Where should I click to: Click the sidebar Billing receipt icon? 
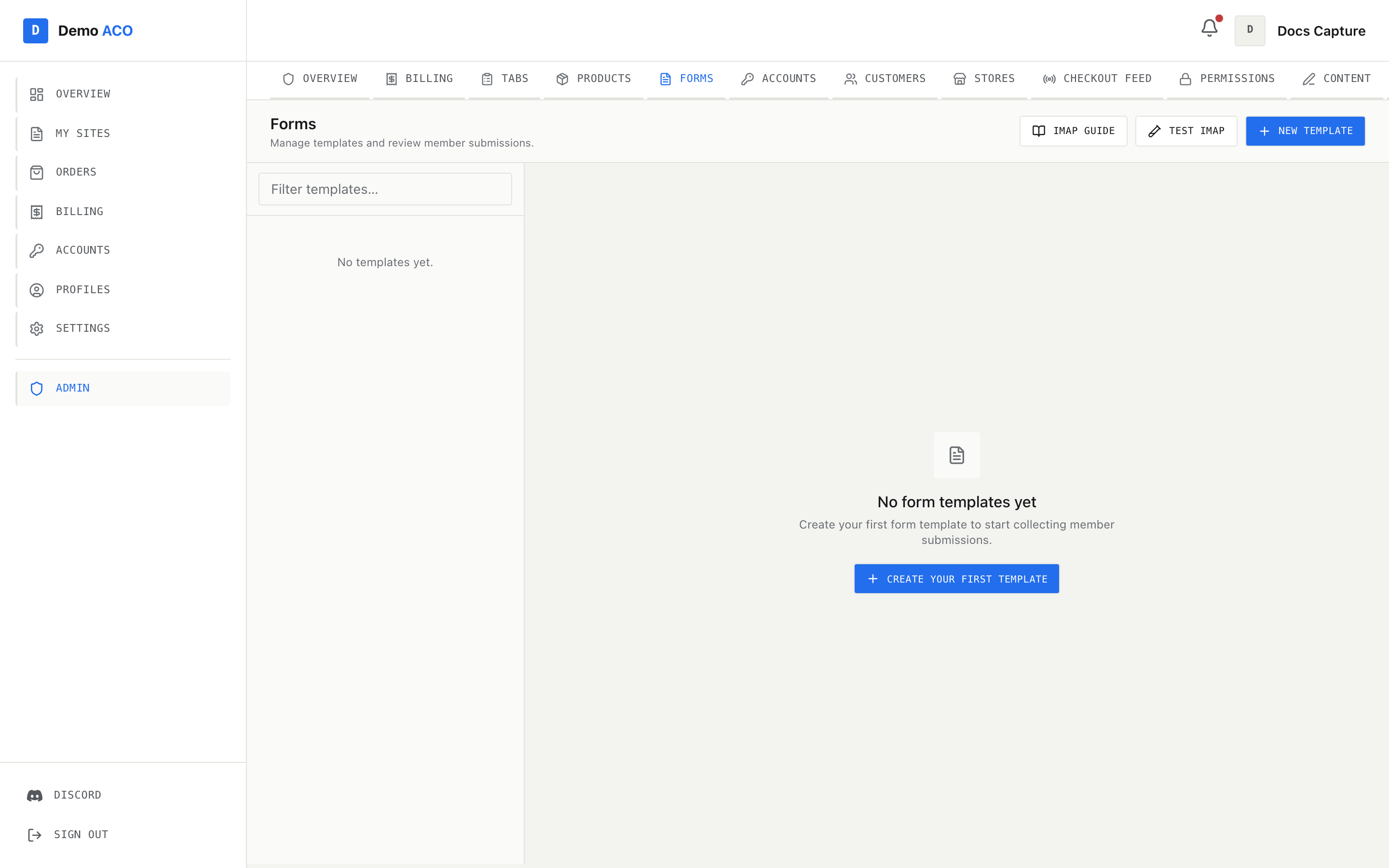point(37,212)
